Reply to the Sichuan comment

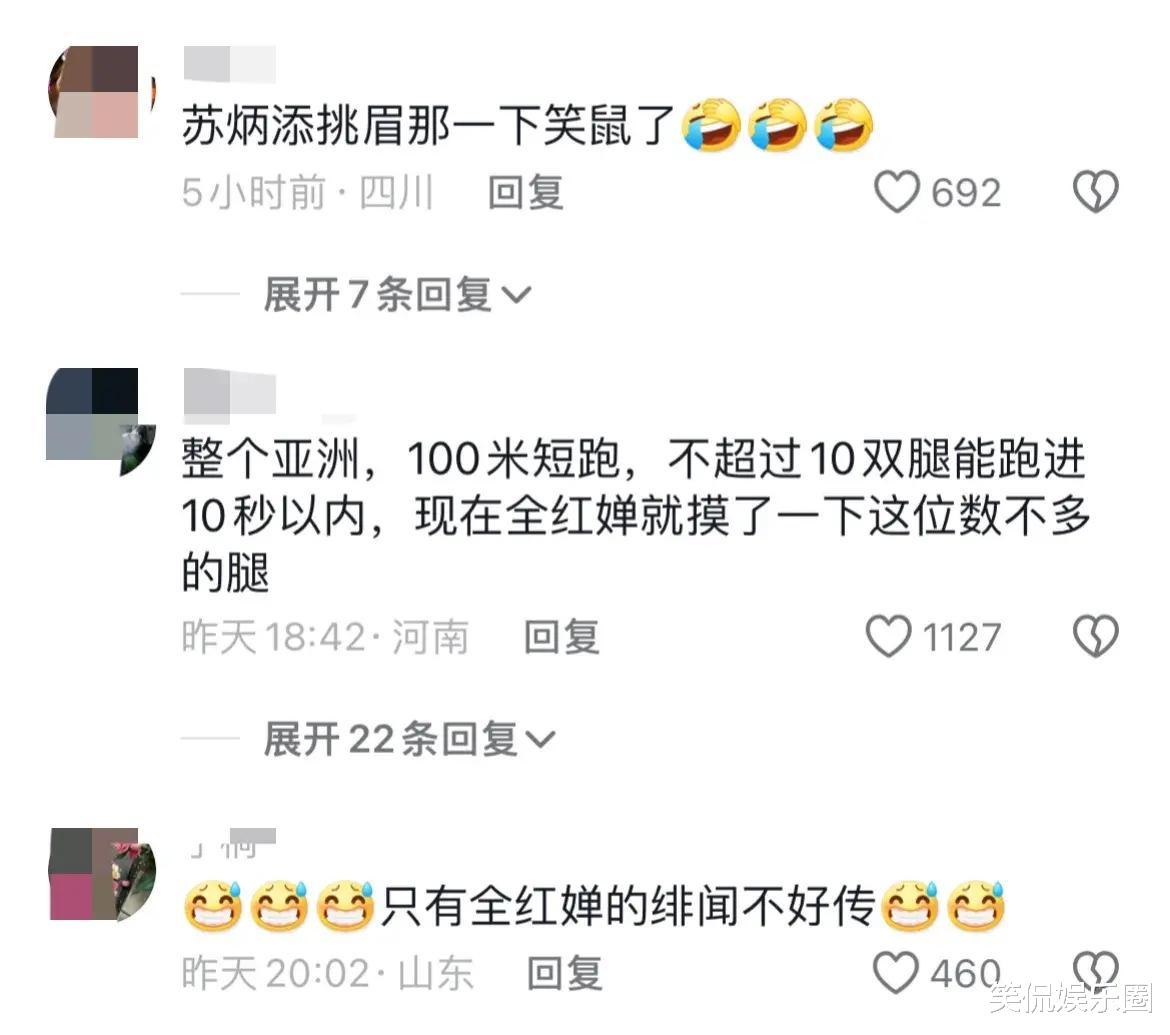pos(525,193)
